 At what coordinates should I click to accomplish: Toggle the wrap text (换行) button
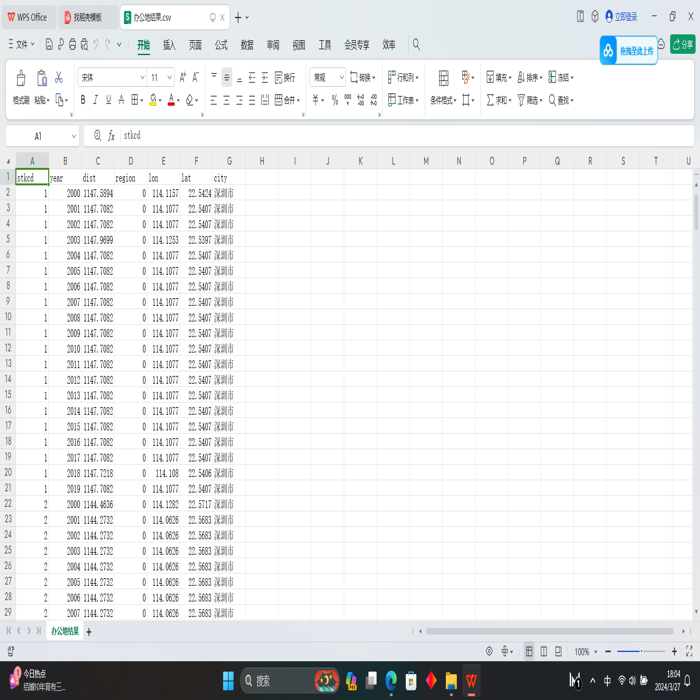[x=285, y=78]
